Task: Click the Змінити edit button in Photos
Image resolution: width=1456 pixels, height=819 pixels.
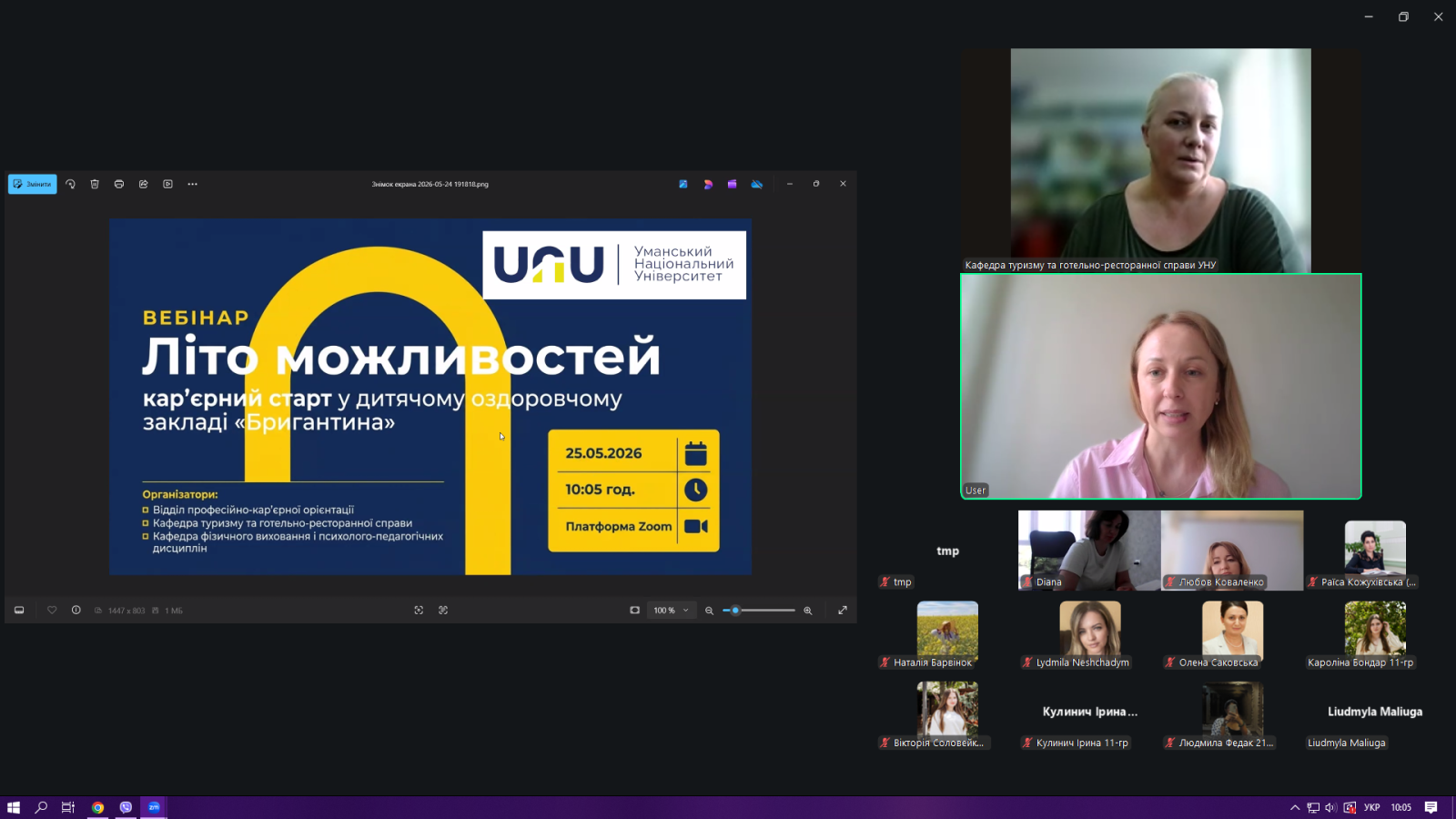Action: pyautogui.click(x=33, y=184)
